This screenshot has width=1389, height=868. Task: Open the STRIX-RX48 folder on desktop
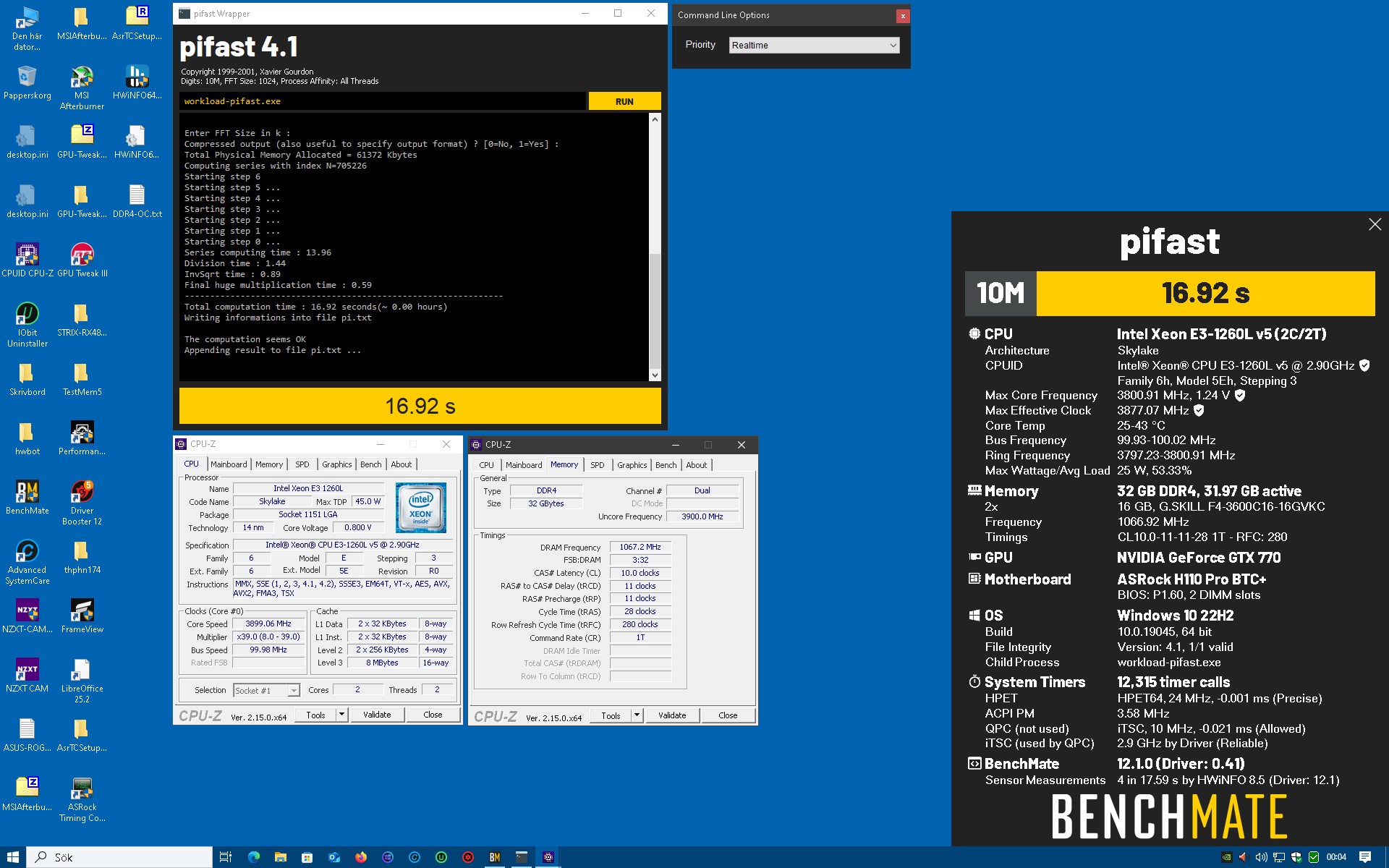click(x=82, y=320)
